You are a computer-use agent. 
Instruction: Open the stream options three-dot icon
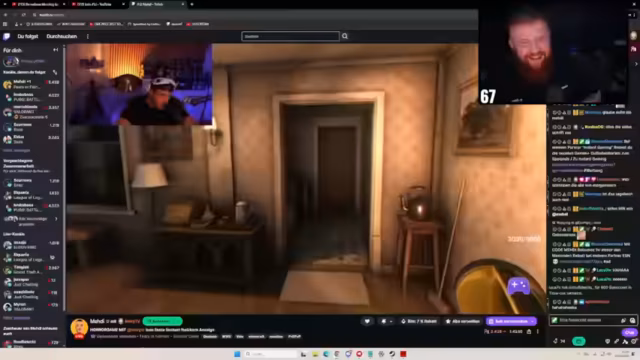tap(538, 332)
